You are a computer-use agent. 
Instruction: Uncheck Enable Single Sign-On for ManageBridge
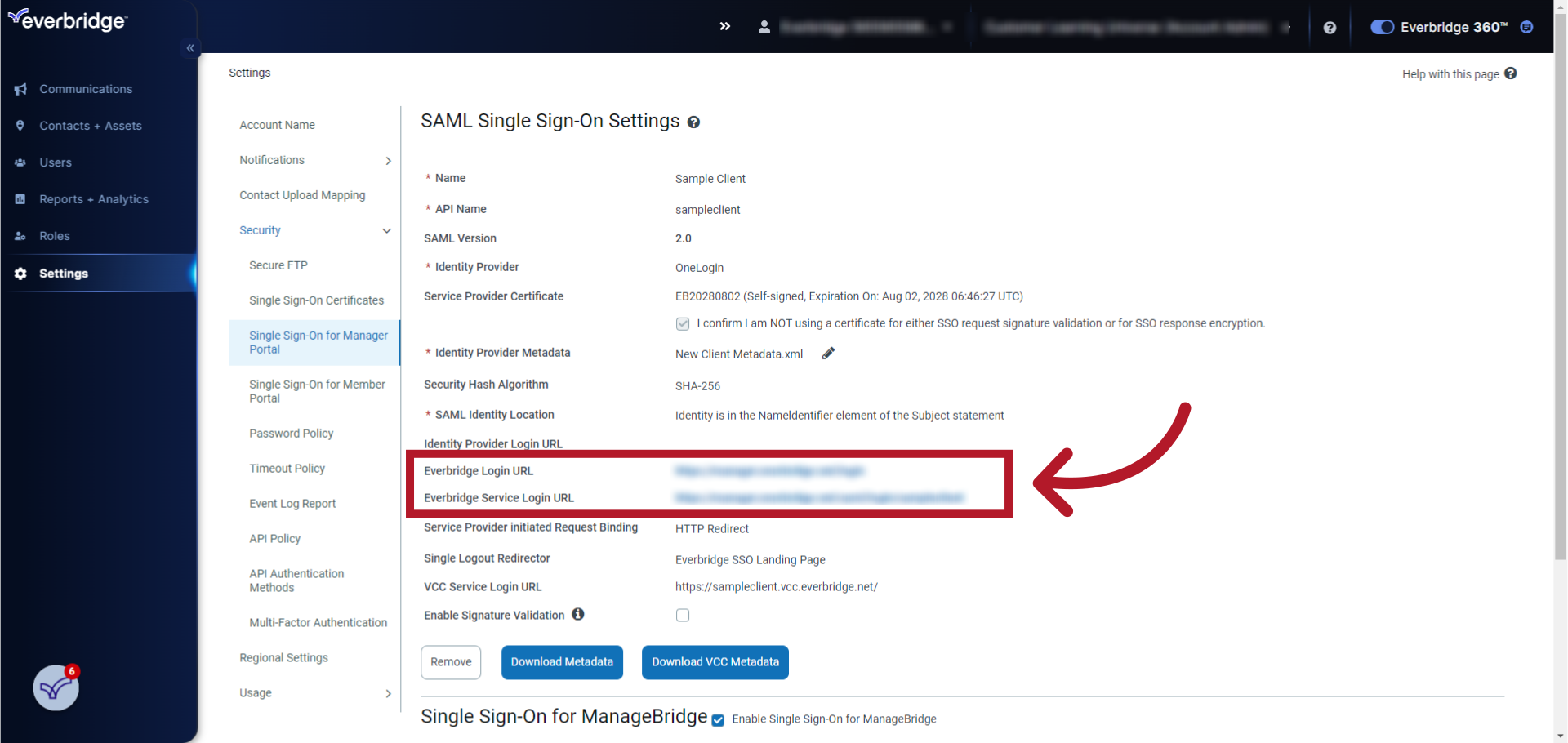coord(717,720)
